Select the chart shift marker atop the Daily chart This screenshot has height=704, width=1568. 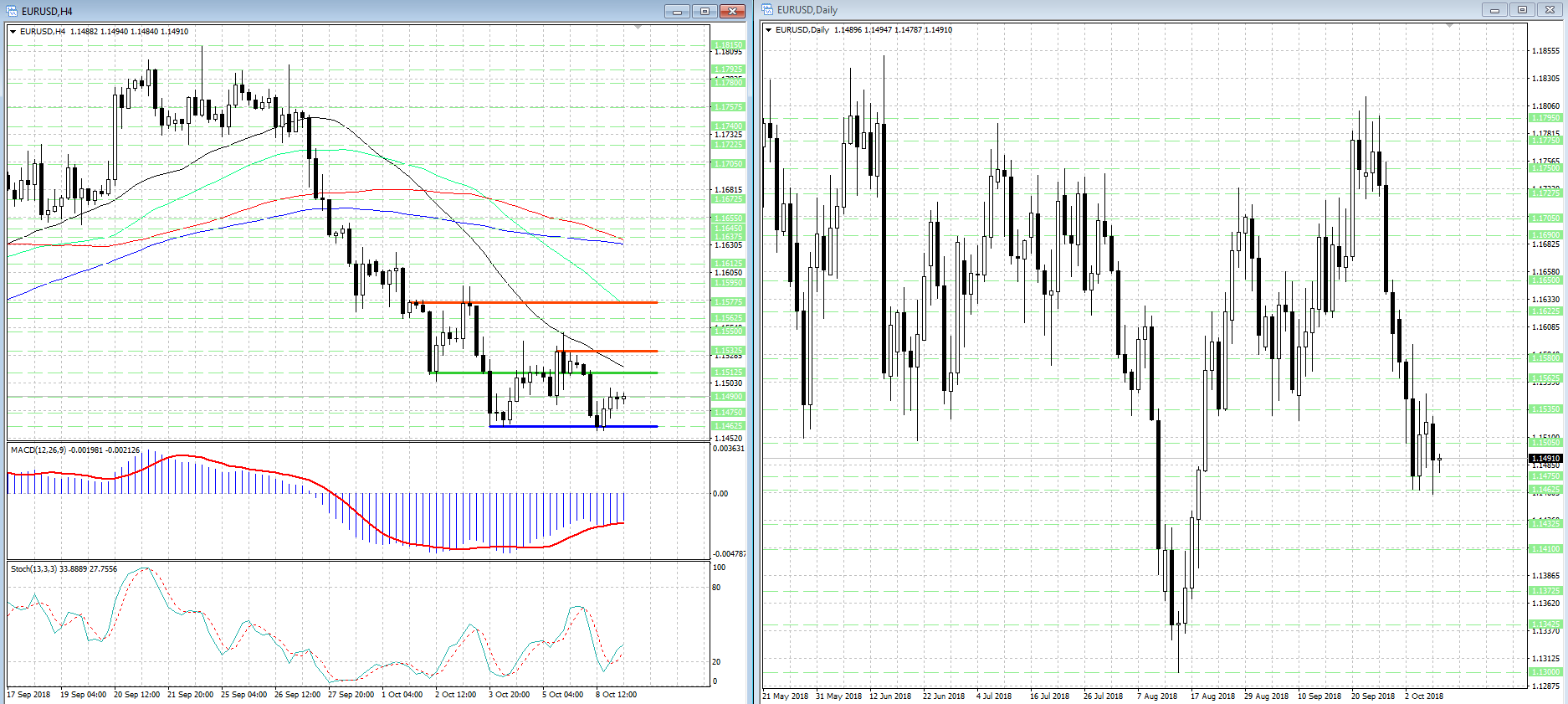(1450, 26)
